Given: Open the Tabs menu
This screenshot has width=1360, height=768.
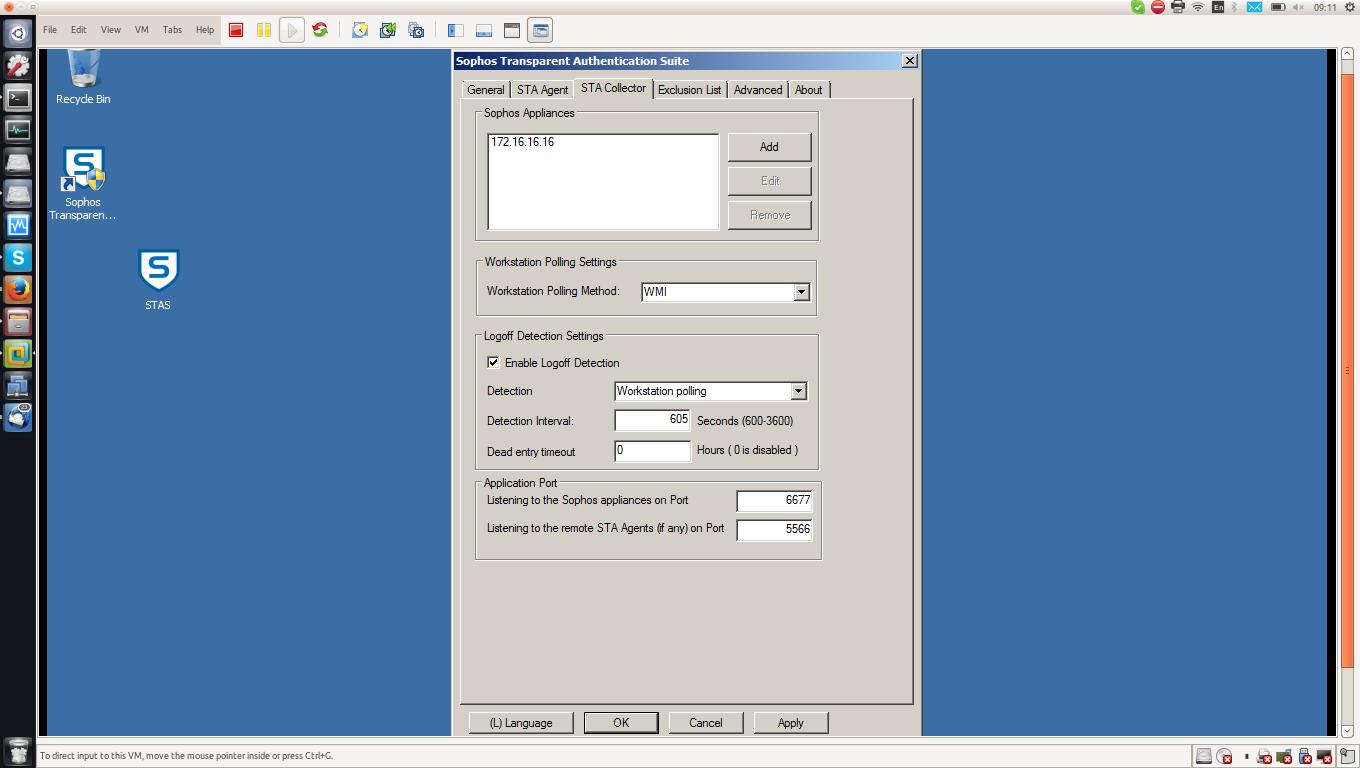Looking at the screenshot, I should point(172,30).
